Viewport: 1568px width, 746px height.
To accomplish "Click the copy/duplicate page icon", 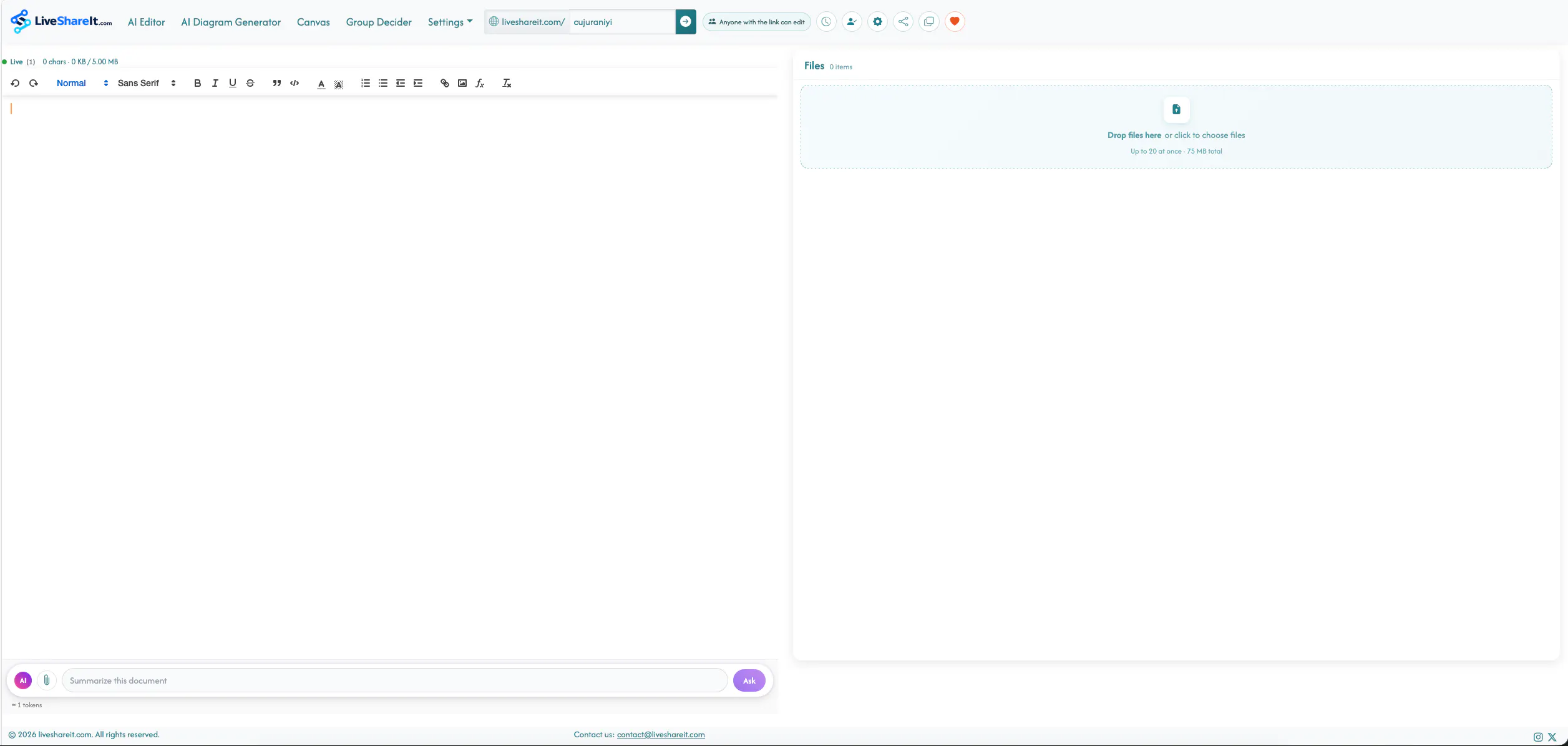I will pos(928,22).
